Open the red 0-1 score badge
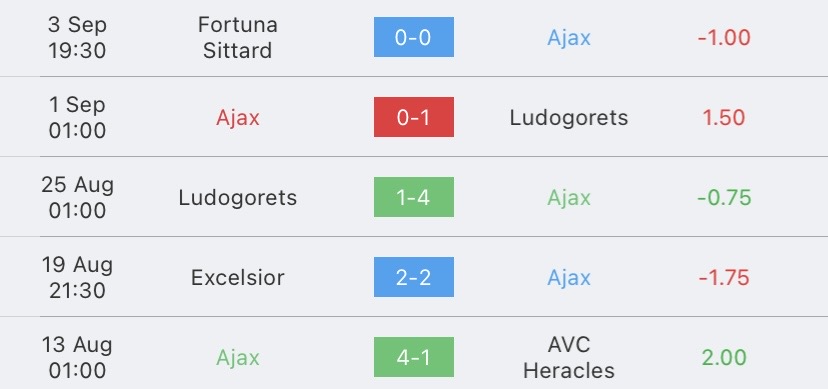828x389 pixels. [x=413, y=117]
